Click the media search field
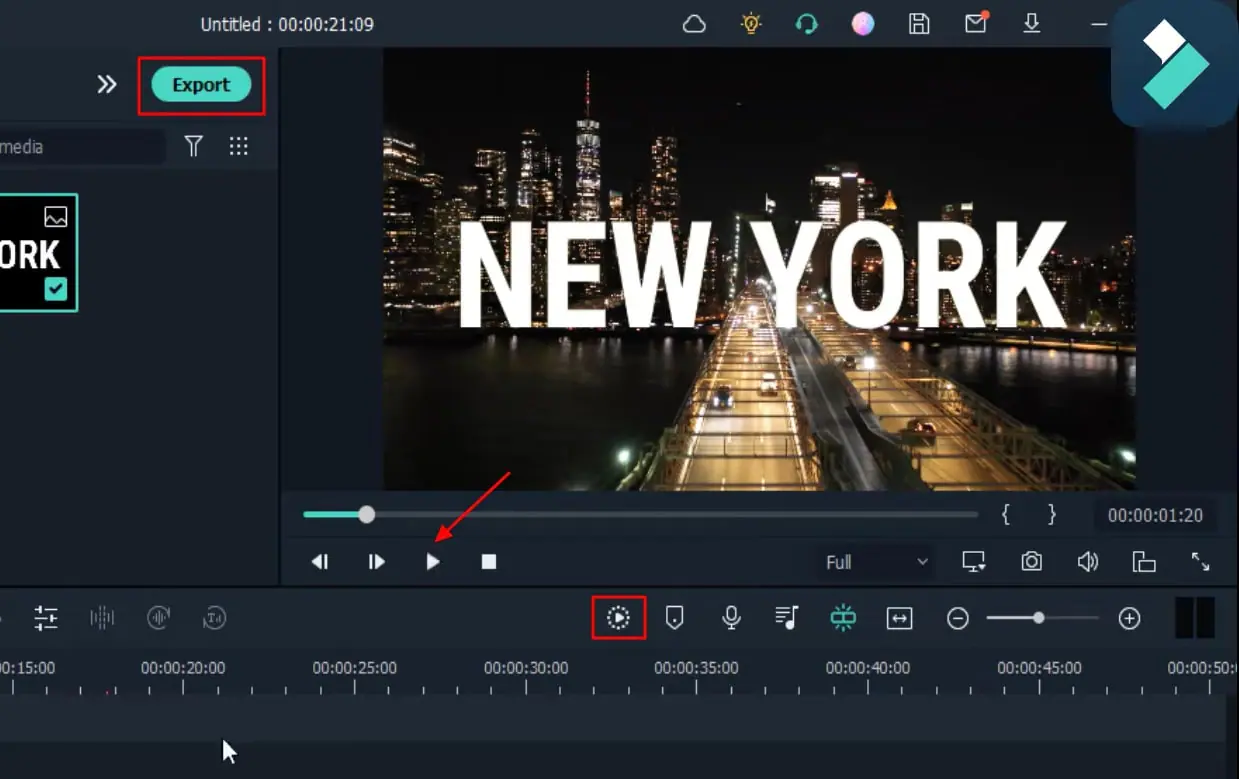Image resolution: width=1239 pixels, height=779 pixels. click(80, 147)
